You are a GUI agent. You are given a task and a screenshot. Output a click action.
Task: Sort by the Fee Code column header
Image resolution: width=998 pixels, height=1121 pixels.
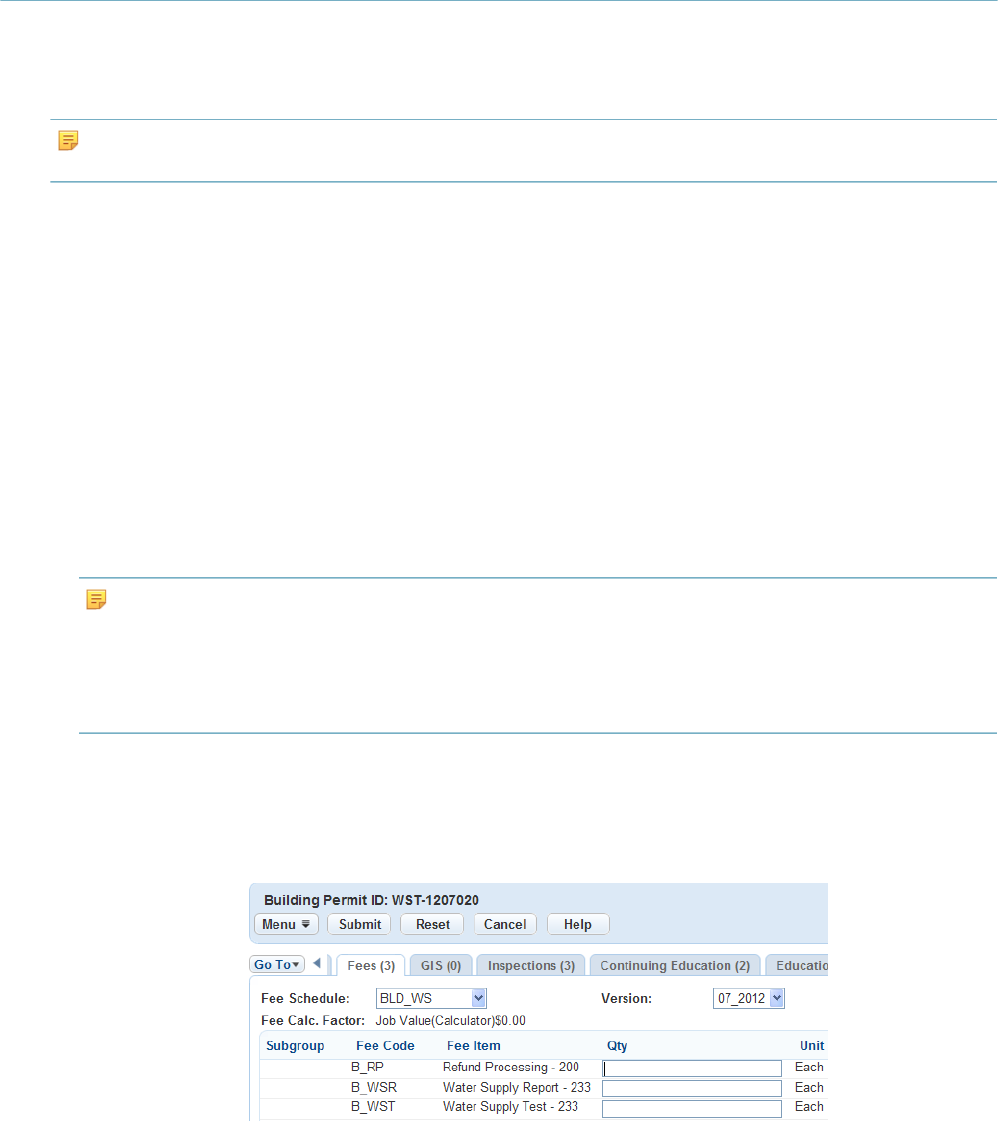coord(385,1046)
